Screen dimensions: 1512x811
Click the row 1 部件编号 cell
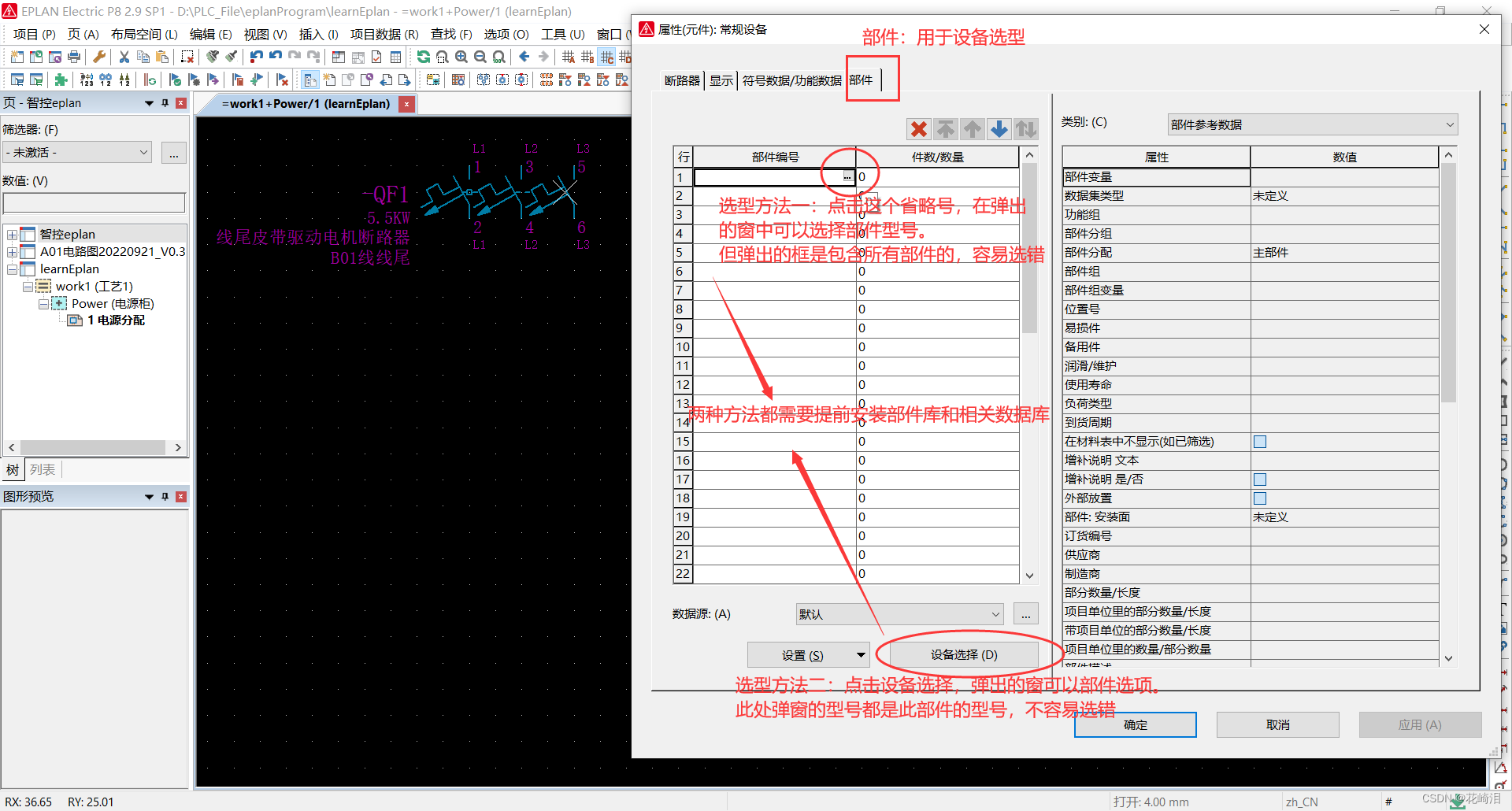[x=774, y=177]
